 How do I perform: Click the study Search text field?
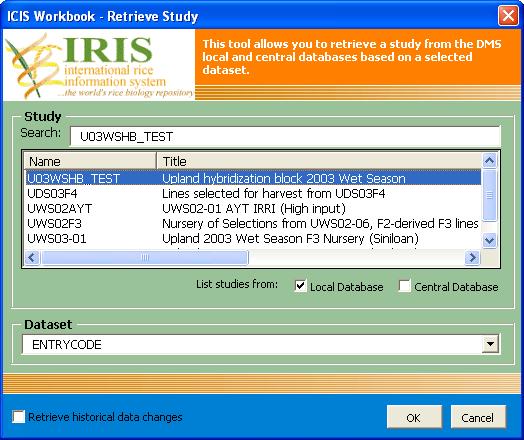pyautogui.click(x=285, y=136)
